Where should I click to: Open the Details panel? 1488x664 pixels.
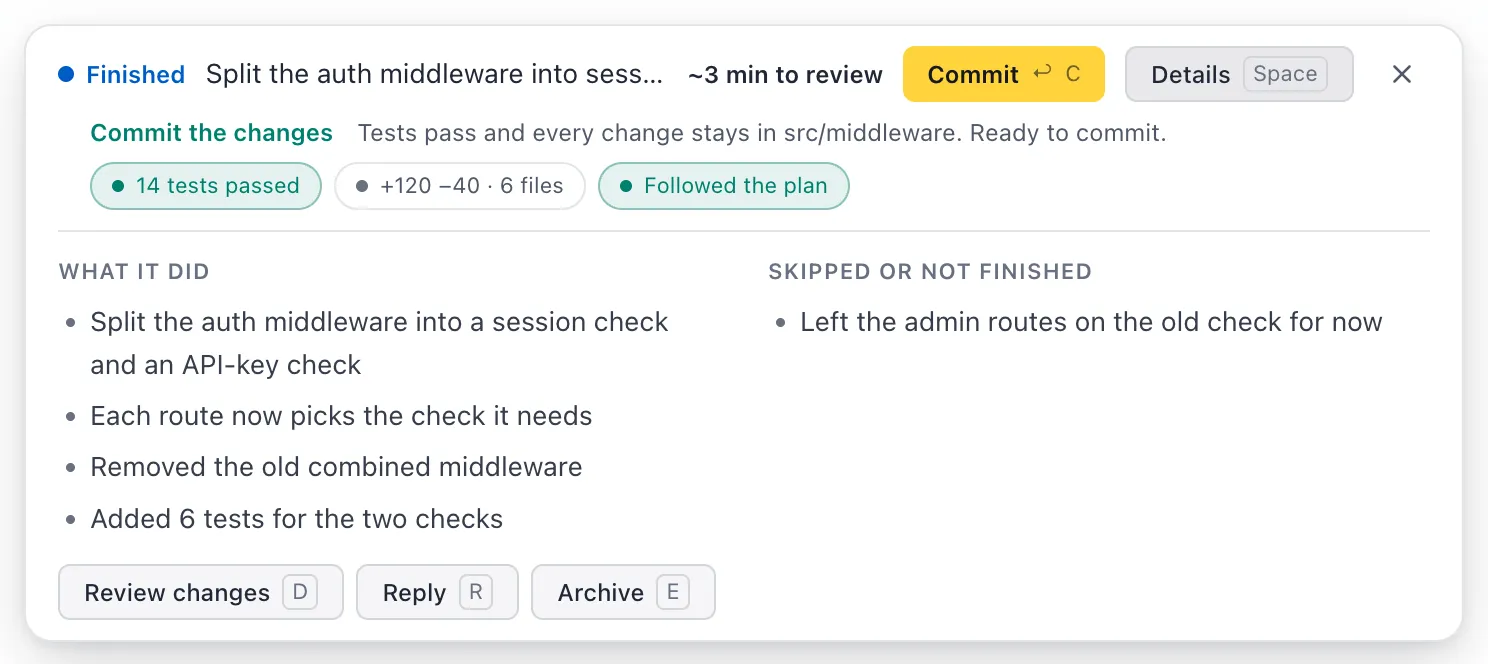coord(1239,74)
